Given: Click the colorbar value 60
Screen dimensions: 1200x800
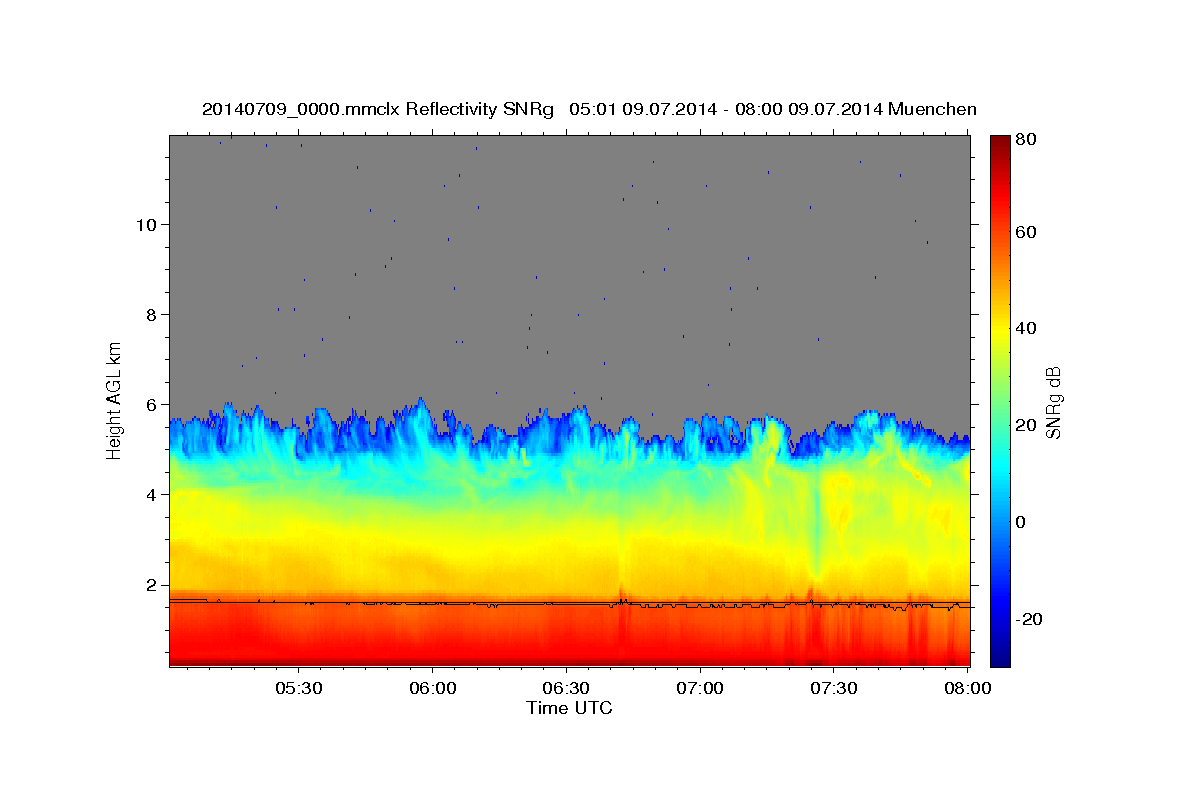Looking at the screenshot, I should coord(1026,232).
